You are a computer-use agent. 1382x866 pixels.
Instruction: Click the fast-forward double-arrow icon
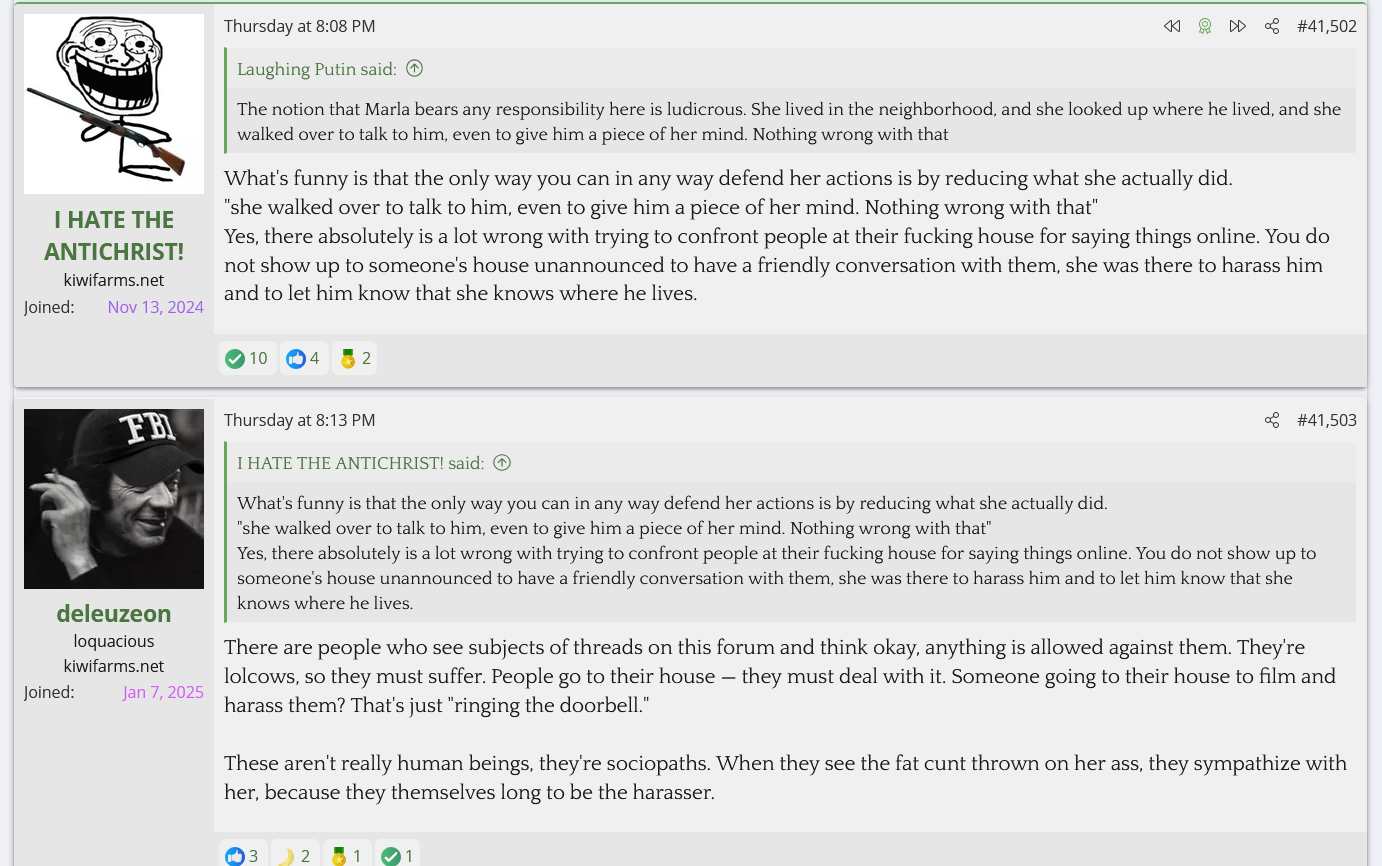(1238, 26)
